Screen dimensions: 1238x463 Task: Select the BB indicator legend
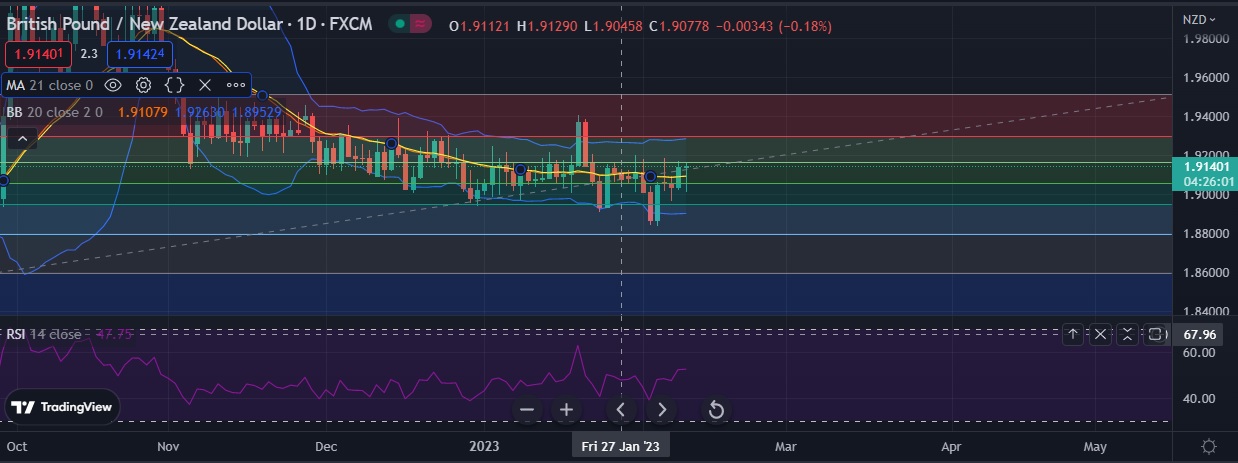(x=55, y=113)
